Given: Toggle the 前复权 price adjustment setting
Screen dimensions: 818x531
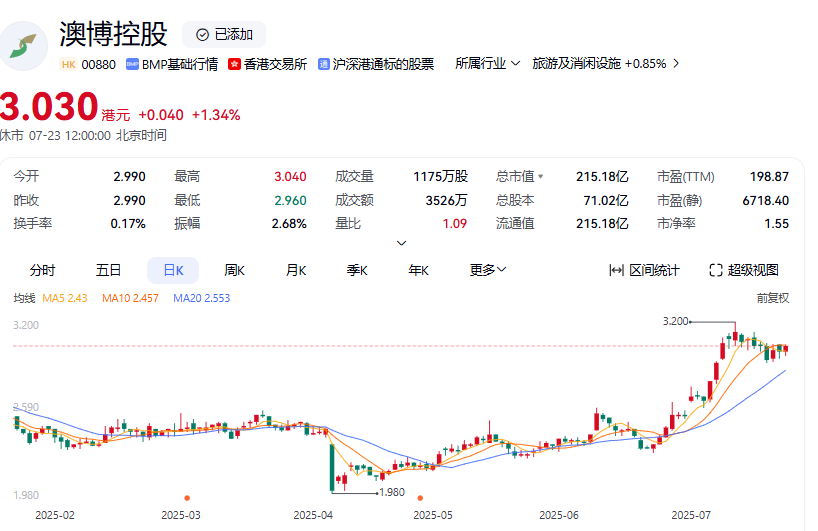Looking at the screenshot, I should click(x=773, y=298).
